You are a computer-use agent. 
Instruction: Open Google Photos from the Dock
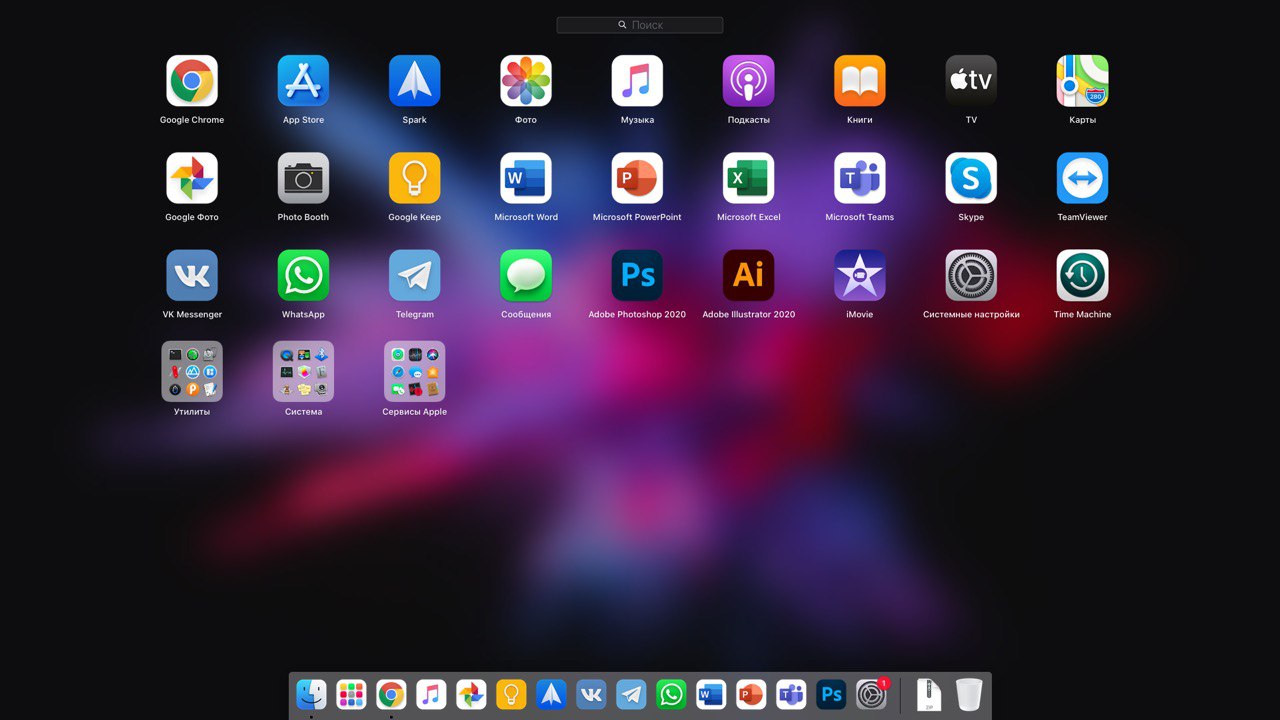point(471,694)
